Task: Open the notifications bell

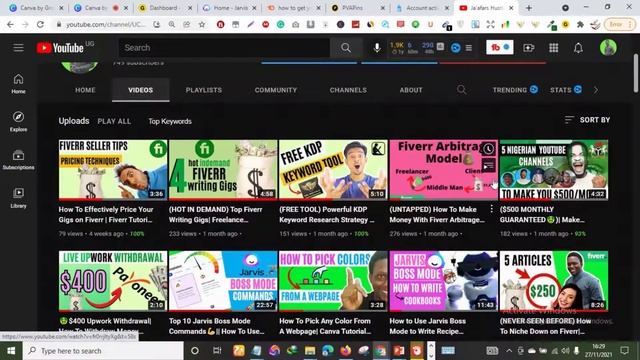Action: tap(578, 48)
